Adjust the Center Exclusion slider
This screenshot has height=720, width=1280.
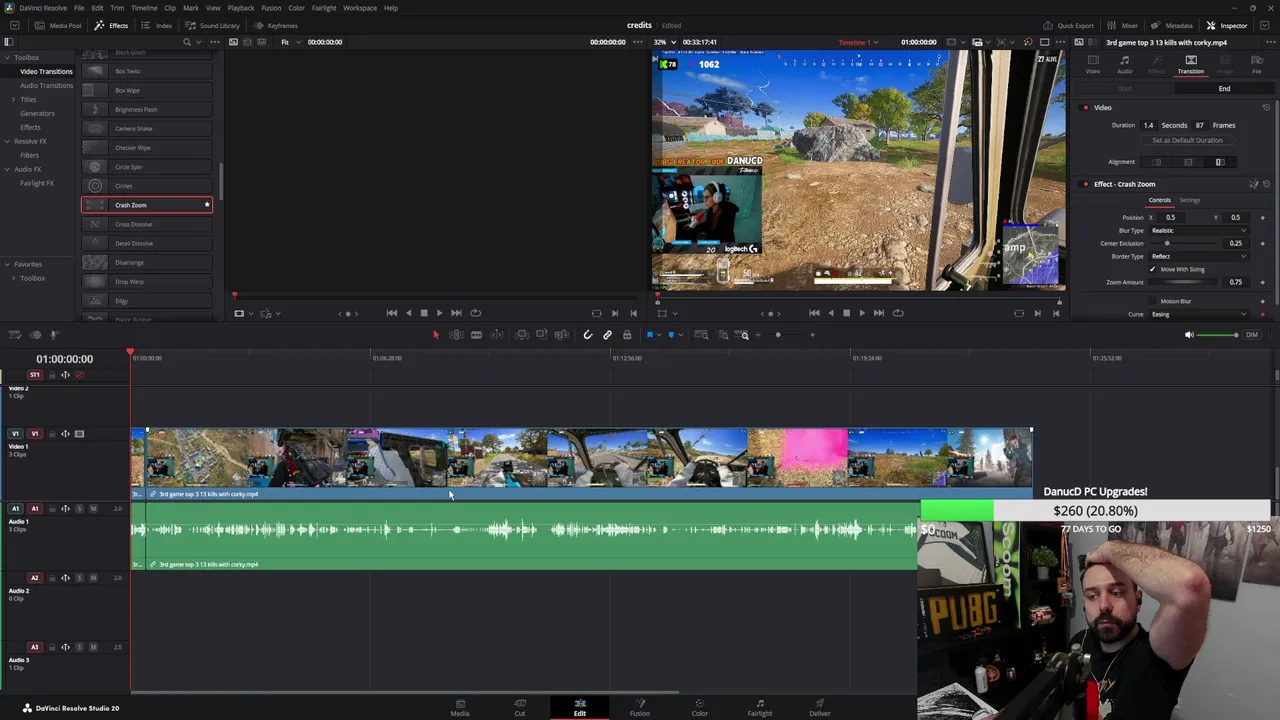[1185, 243]
